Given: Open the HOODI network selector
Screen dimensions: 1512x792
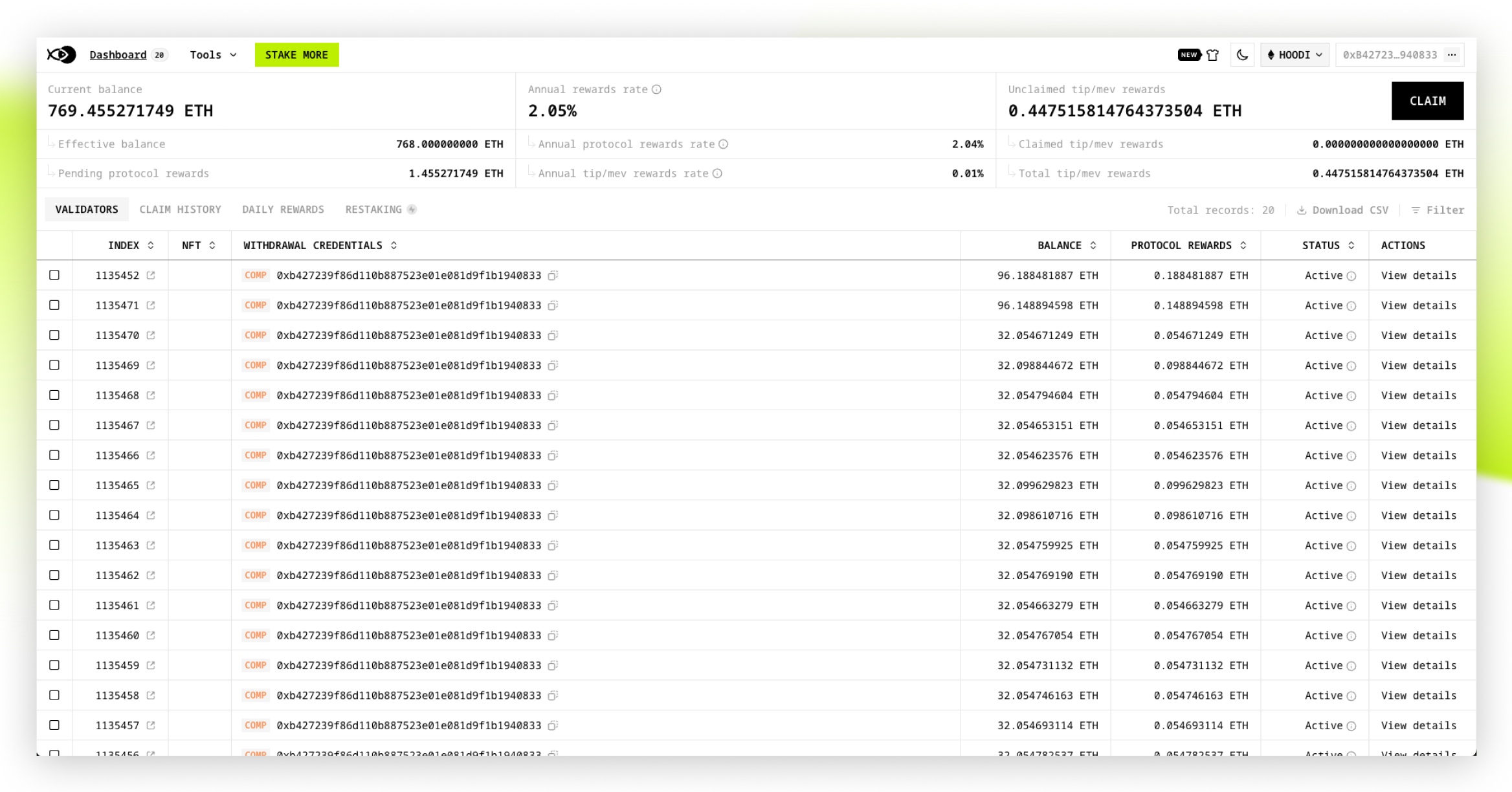Looking at the screenshot, I should coord(1295,55).
